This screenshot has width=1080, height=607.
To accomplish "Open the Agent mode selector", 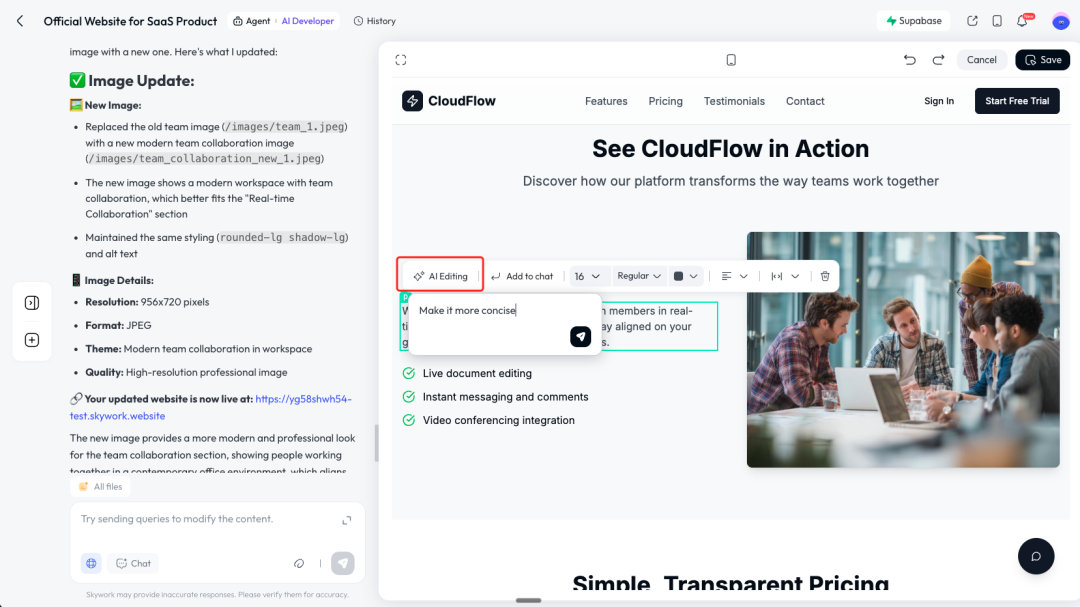I will coord(251,21).
